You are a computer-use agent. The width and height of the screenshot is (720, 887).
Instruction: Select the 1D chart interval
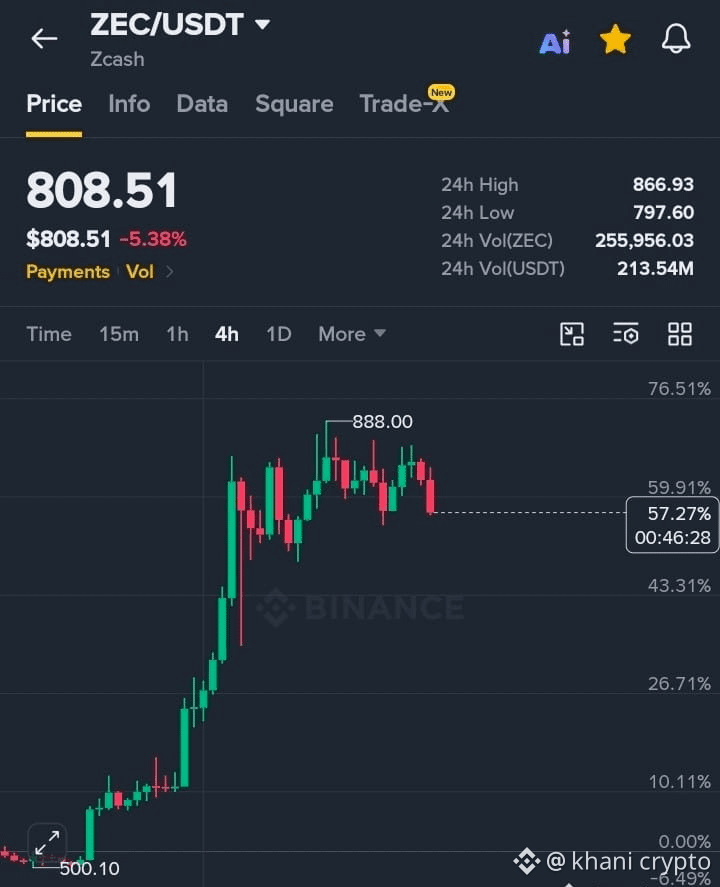click(x=279, y=334)
